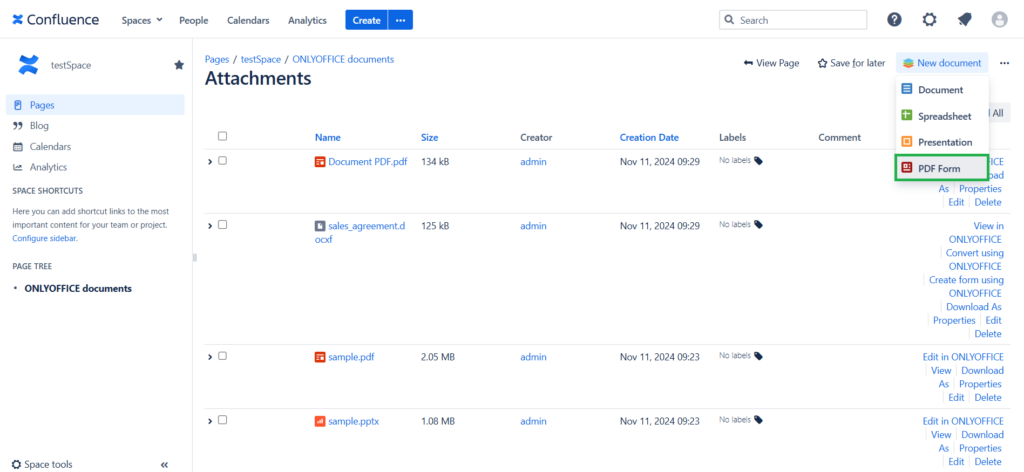Open the more actions ellipsis menu
The width and height of the screenshot is (1024, 472).
(1004, 63)
